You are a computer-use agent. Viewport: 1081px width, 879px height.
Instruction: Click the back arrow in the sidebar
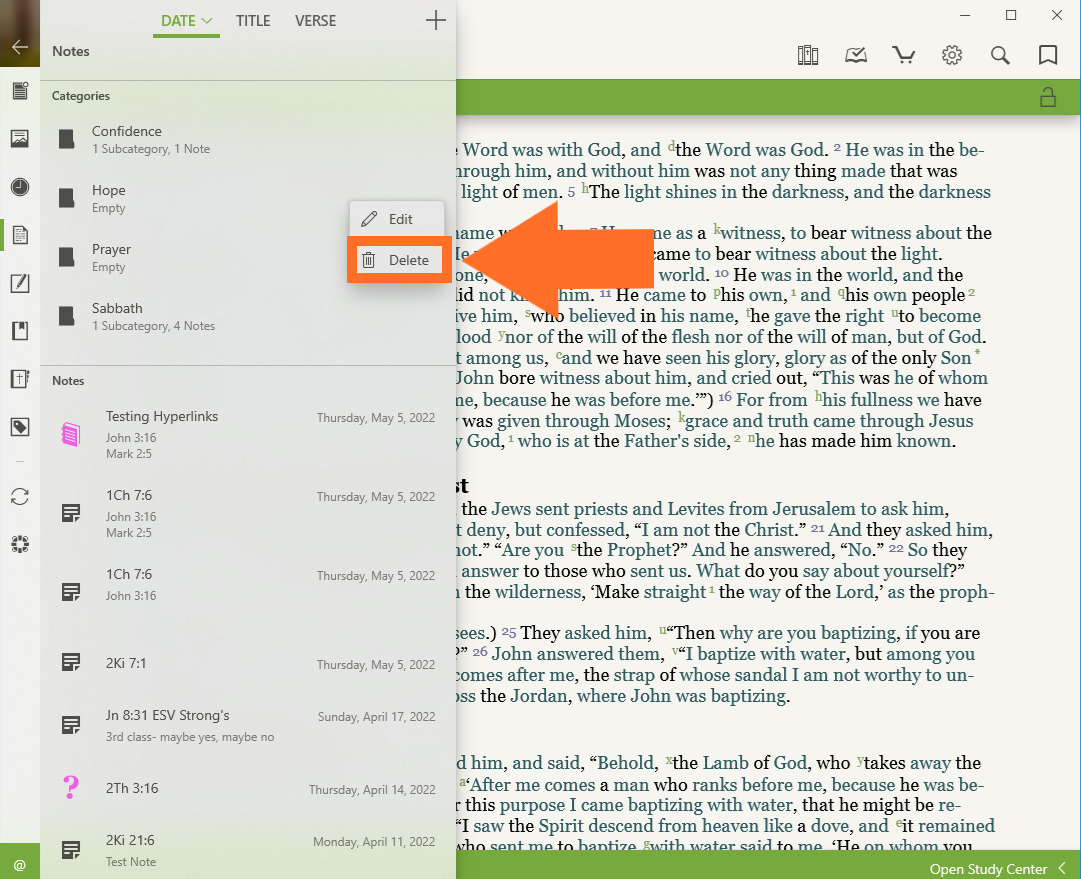pyautogui.click(x=20, y=46)
